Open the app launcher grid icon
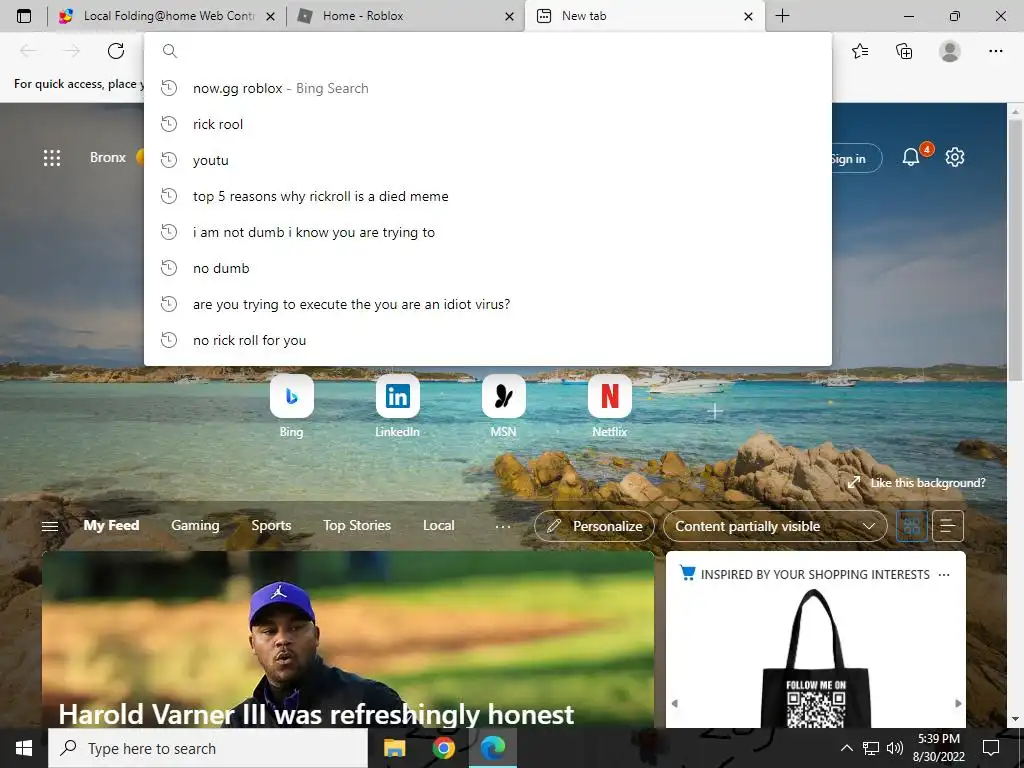1024x768 pixels. (x=52, y=158)
